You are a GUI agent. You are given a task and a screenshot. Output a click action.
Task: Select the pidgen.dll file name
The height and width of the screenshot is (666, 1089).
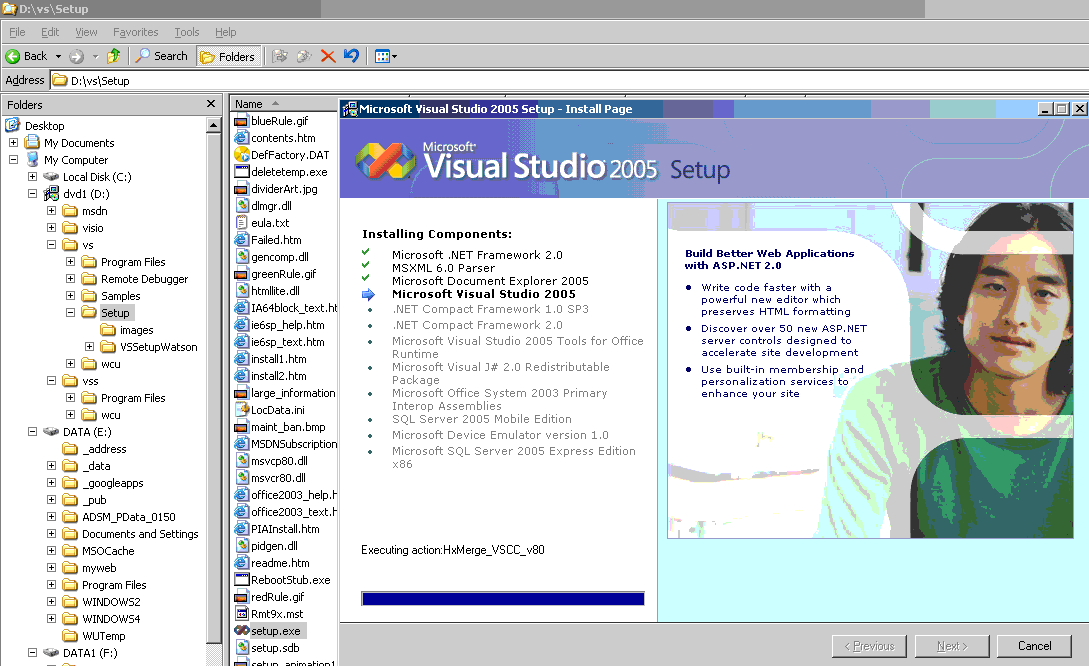274,546
